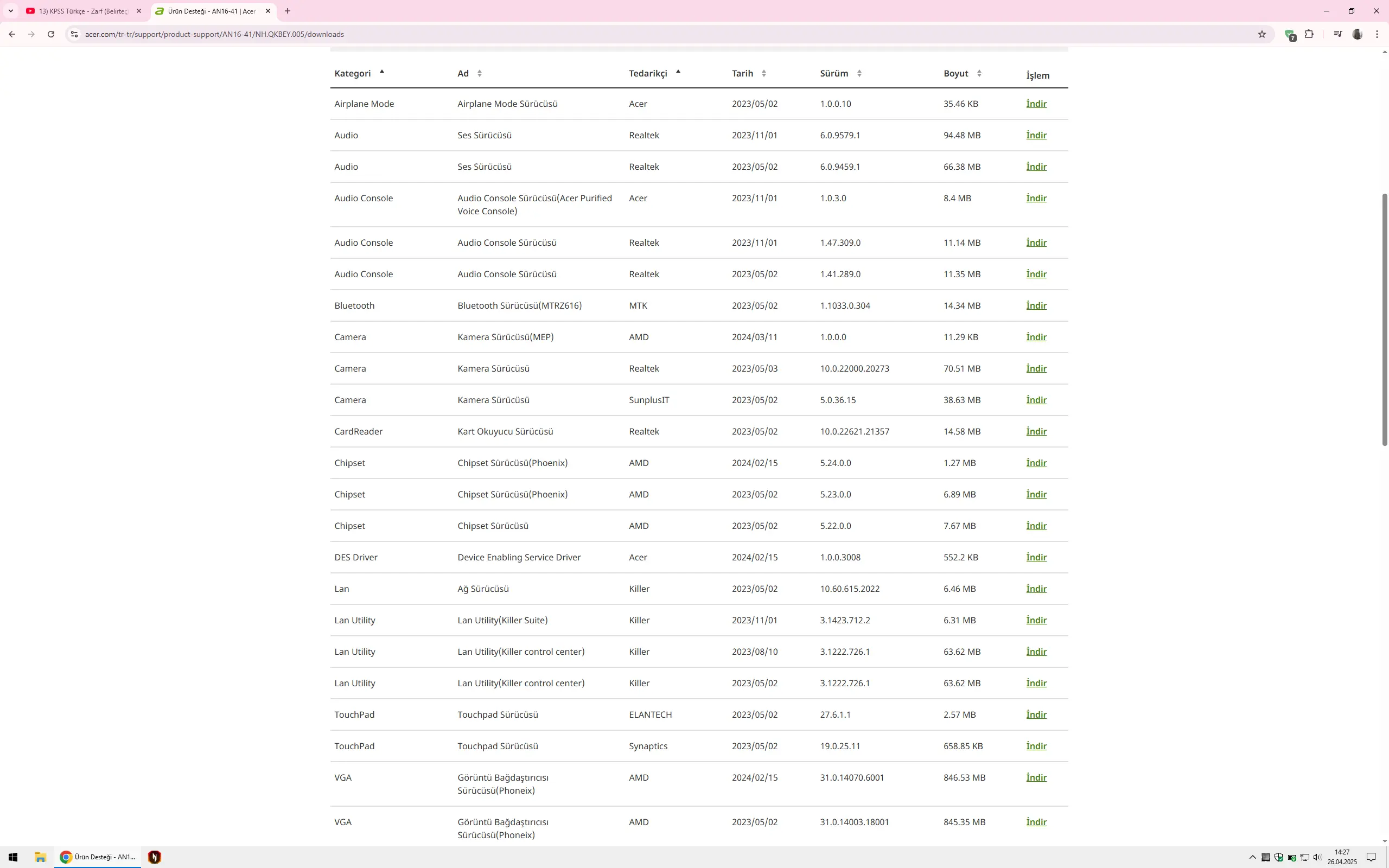Image resolution: width=1389 pixels, height=868 pixels.
Task: Reload the Acer support page
Action: [51, 34]
